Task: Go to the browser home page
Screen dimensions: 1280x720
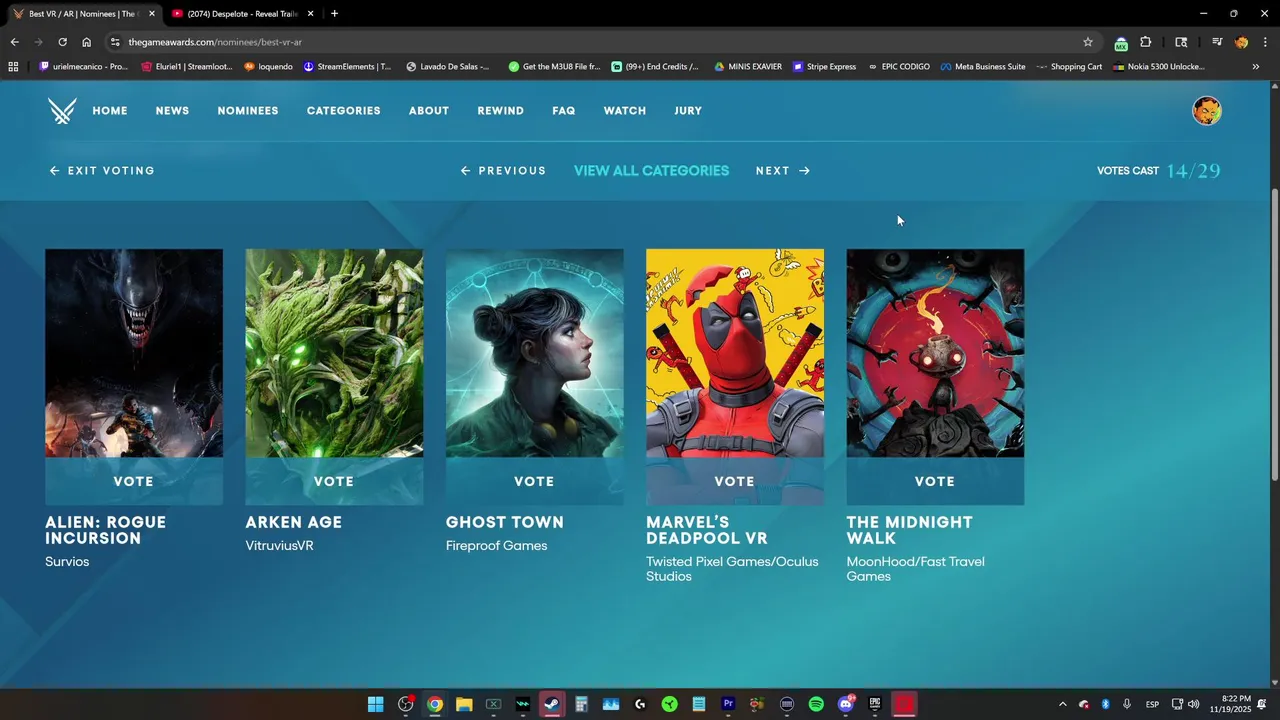Action: point(86,42)
